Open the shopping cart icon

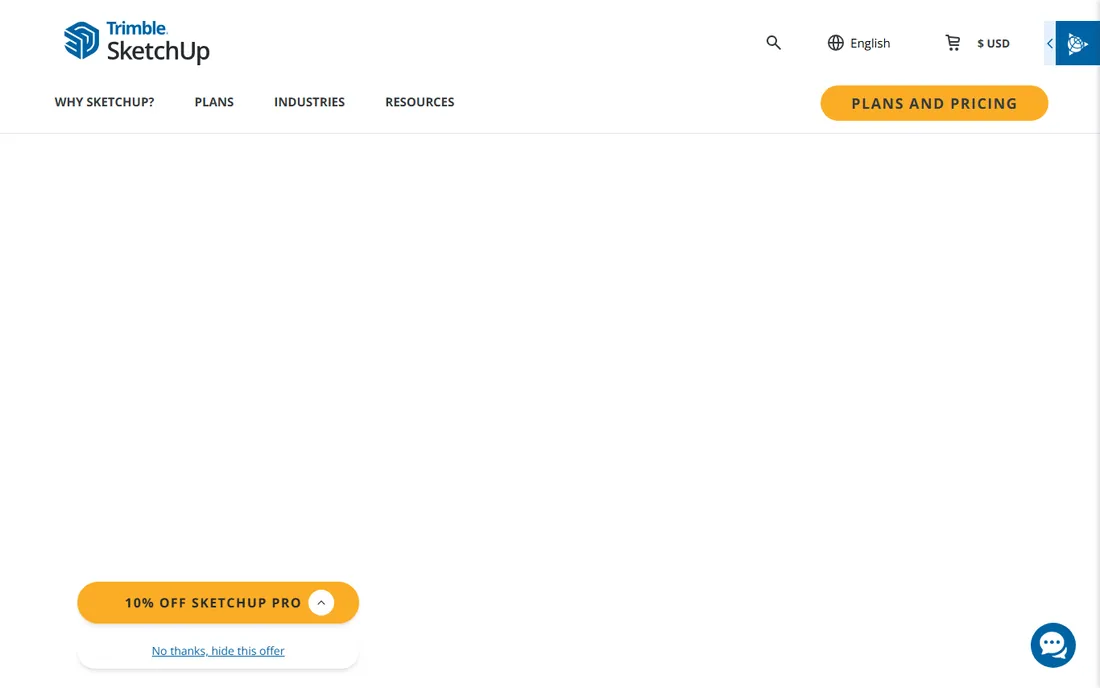pos(953,43)
